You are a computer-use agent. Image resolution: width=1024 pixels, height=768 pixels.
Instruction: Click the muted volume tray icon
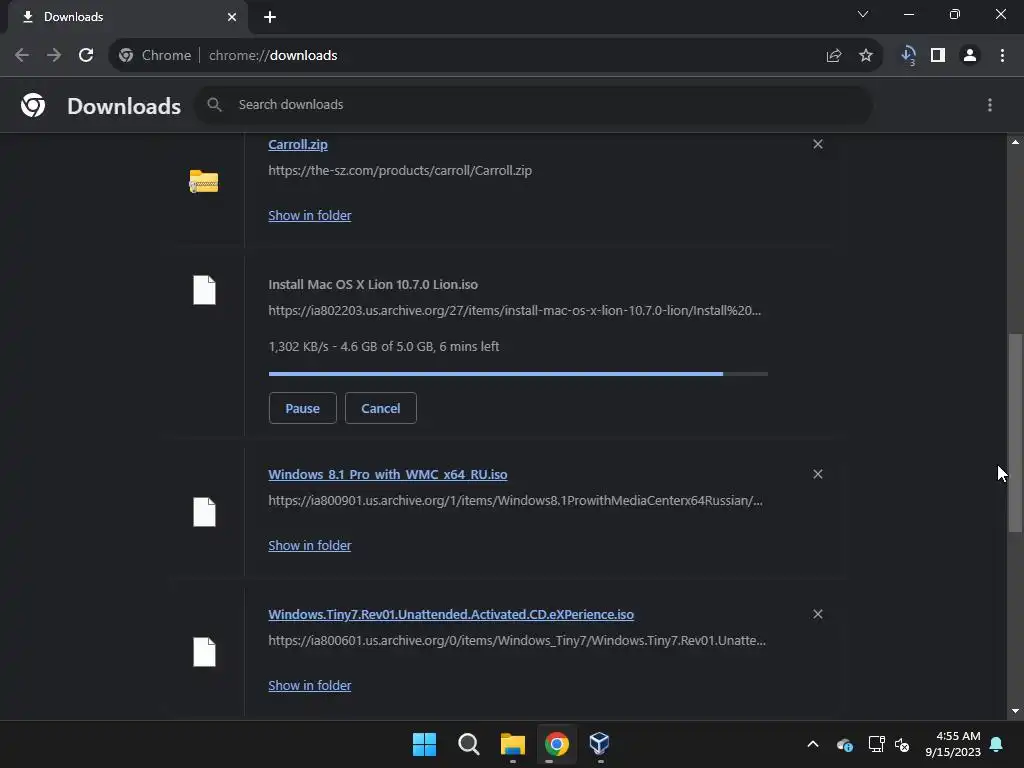[903, 744]
